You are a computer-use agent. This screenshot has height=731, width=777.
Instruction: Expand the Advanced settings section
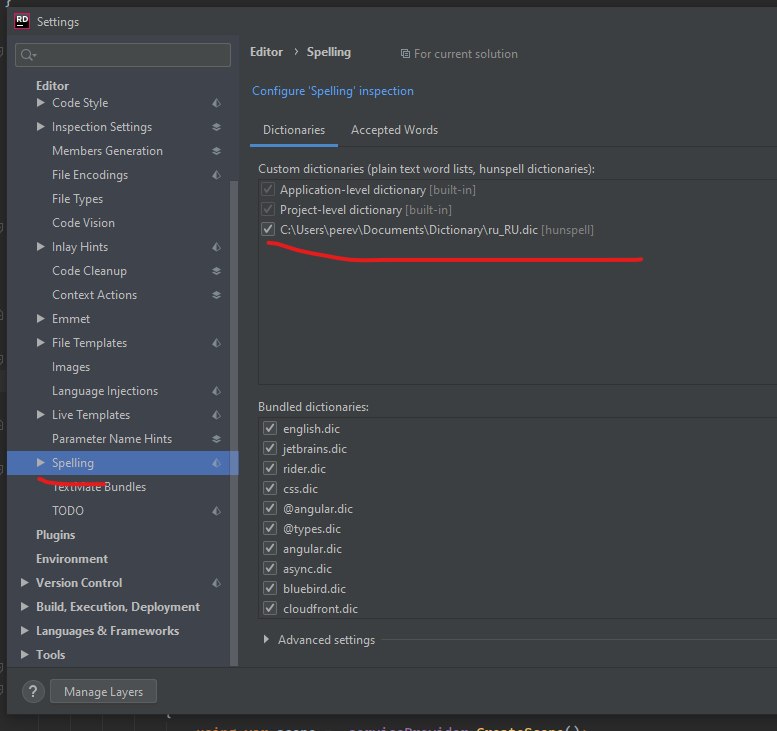click(x=266, y=639)
